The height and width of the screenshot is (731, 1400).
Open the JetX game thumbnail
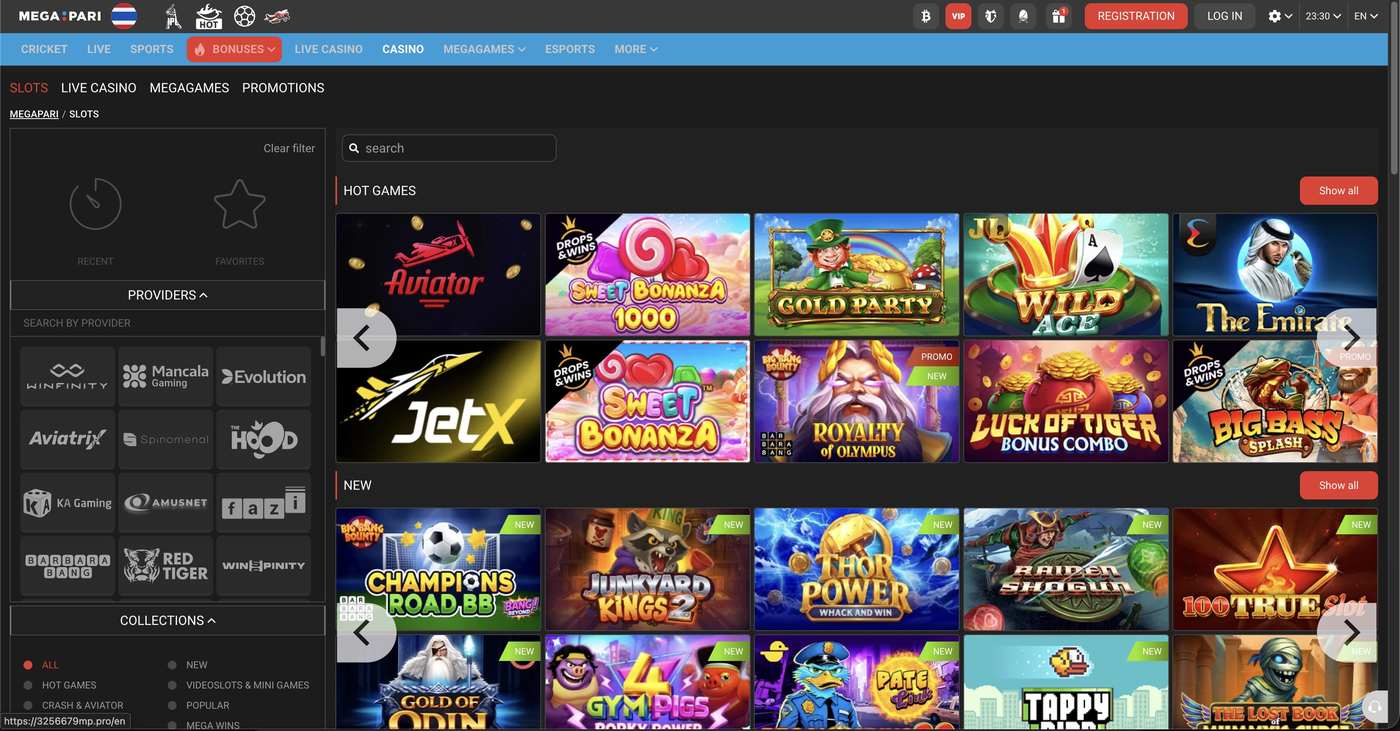[x=438, y=401]
